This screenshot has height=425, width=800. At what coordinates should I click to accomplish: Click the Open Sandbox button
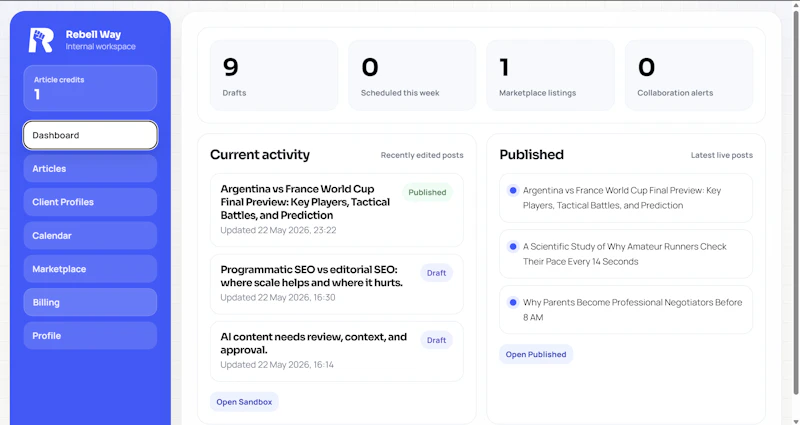[x=244, y=402]
